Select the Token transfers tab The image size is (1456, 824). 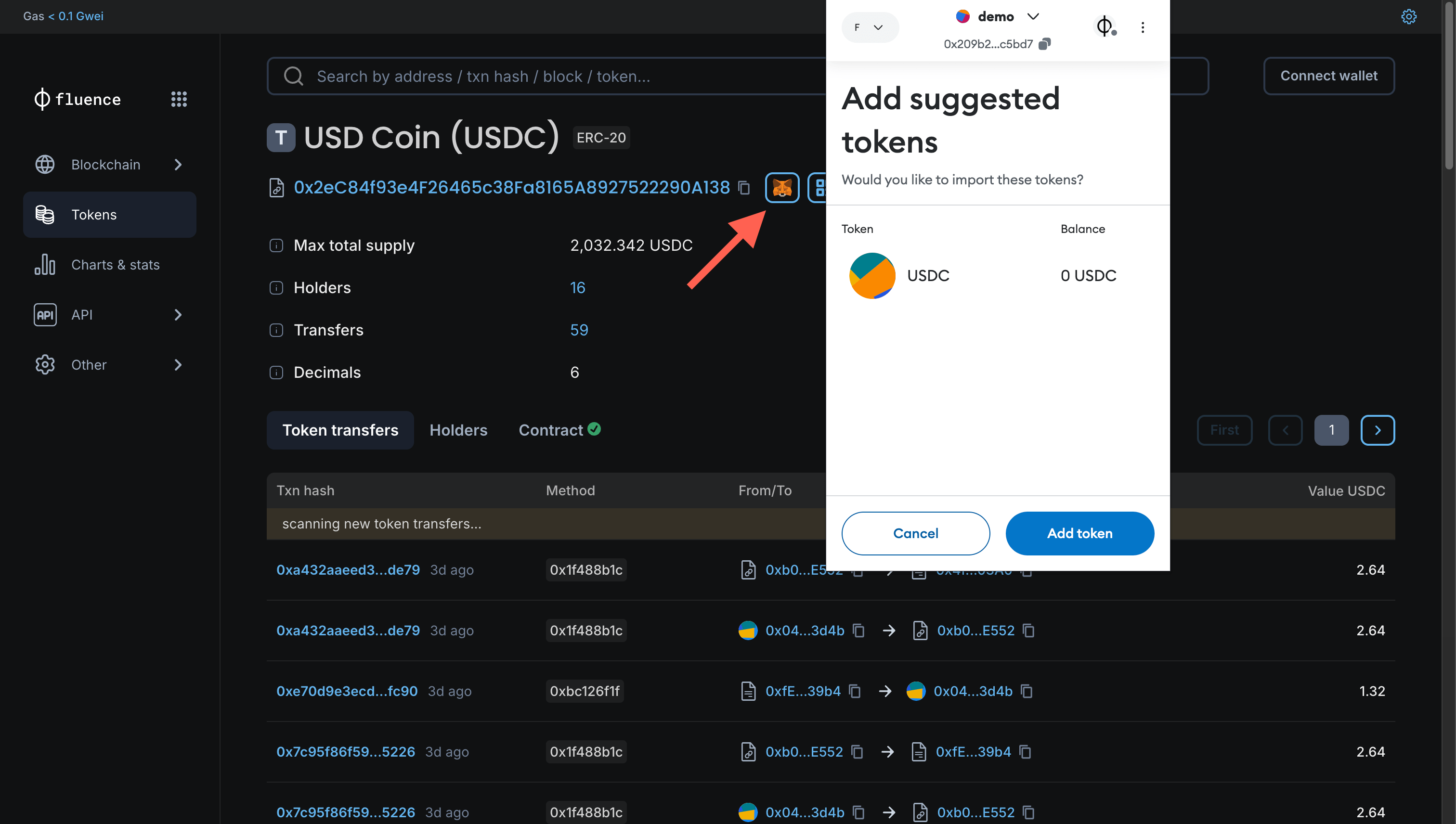click(339, 430)
